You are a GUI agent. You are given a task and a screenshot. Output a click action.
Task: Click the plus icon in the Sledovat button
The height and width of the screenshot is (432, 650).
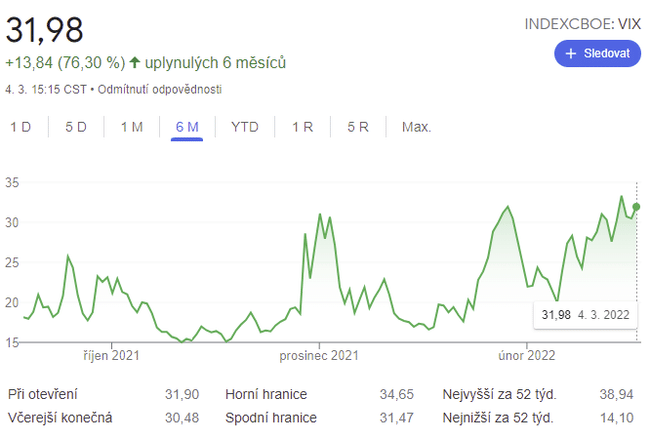[x=571, y=54]
